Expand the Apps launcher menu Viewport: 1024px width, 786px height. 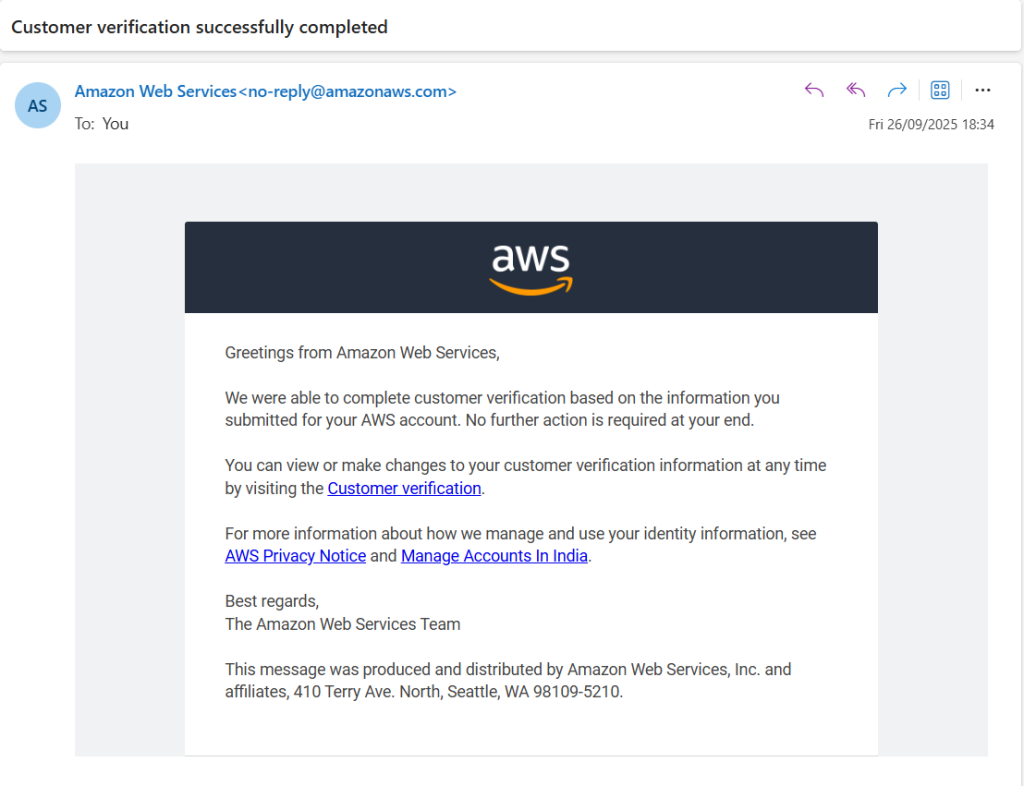coord(939,90)
